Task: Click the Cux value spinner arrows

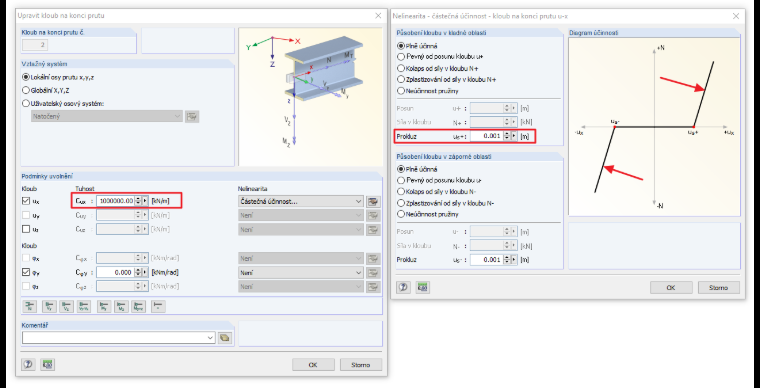Action: (138, 201)
